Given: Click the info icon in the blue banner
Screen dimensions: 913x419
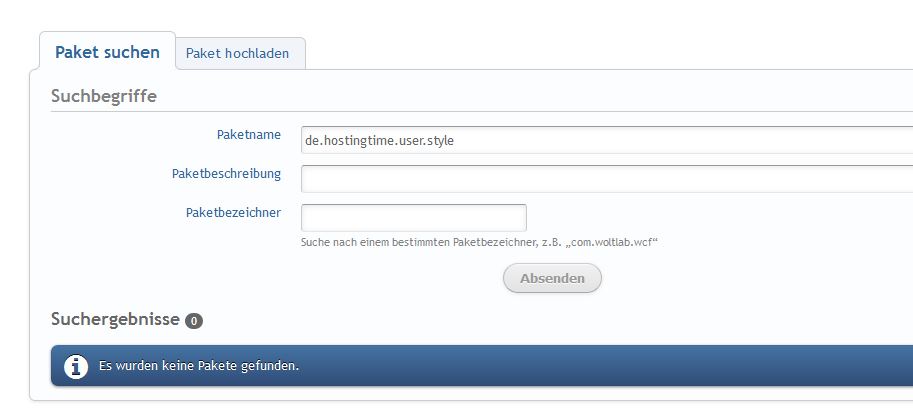Looking at the screenshot, I should [76, 367].
